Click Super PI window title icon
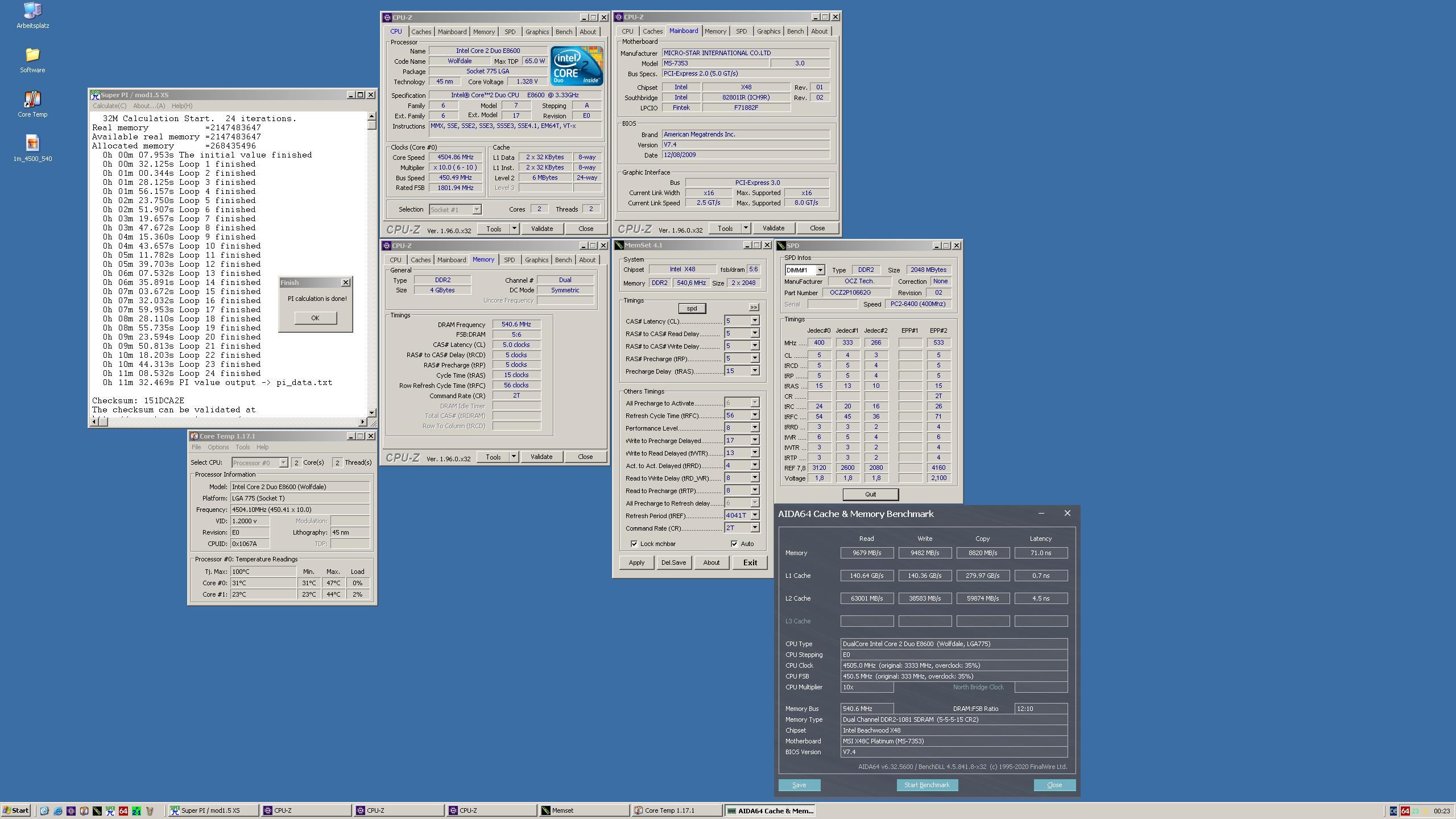Screen dimensions: 1456x819 tap(95, 95)
